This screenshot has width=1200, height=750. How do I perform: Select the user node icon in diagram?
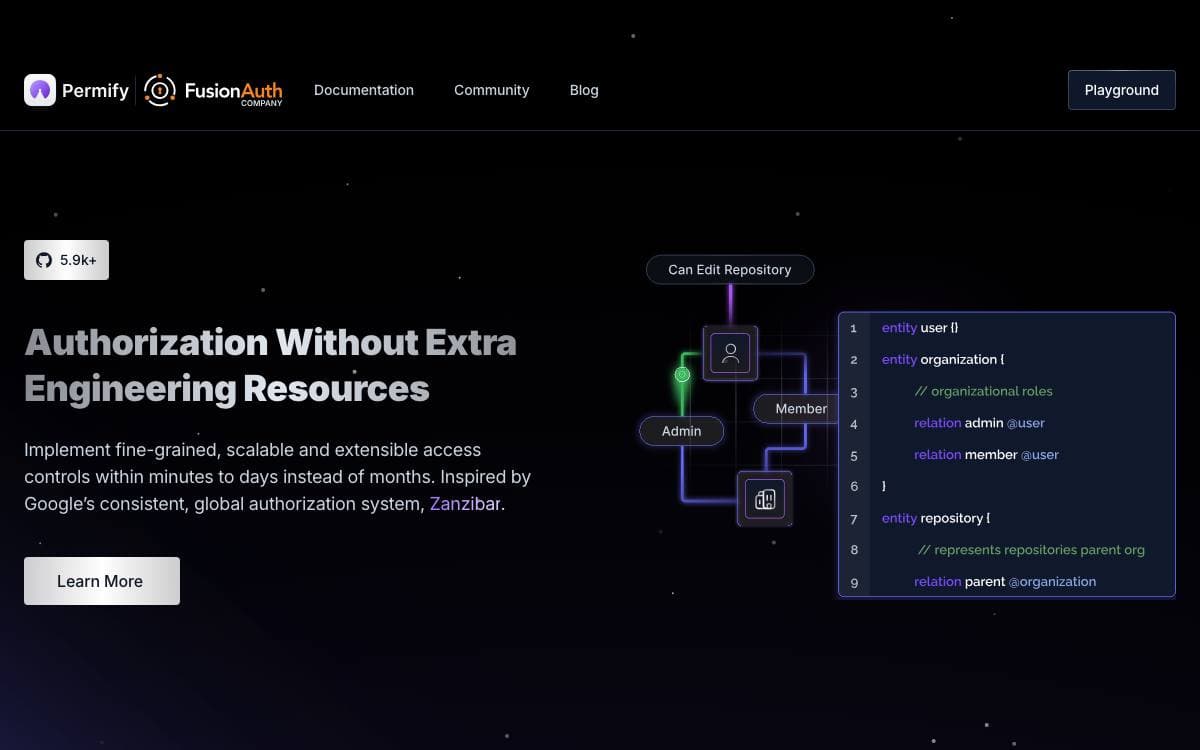pos(730,353)
